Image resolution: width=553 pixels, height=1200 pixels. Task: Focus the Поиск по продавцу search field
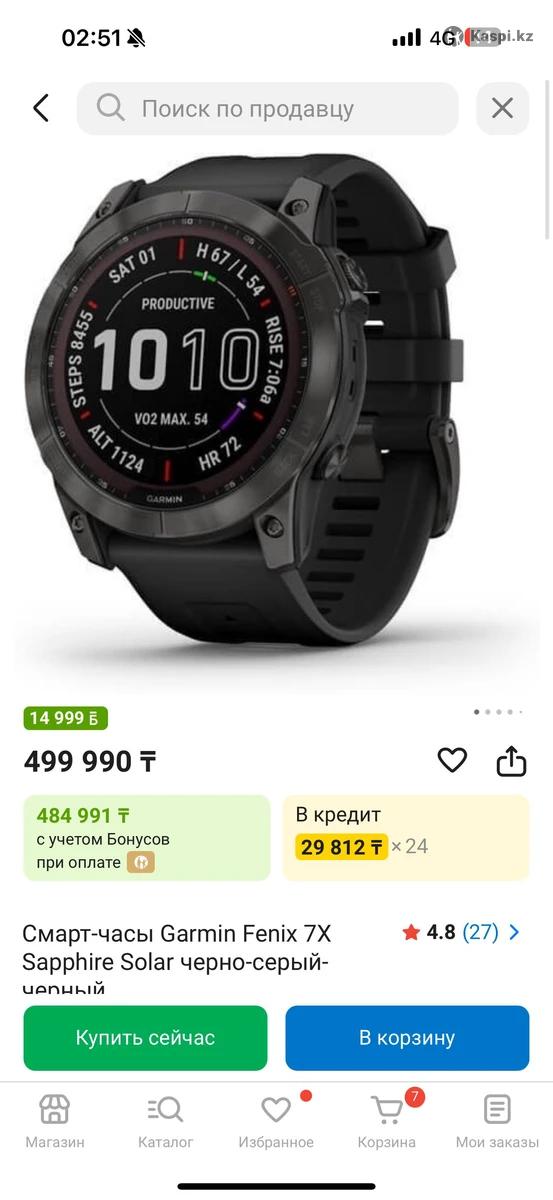(x=267, y=108)
